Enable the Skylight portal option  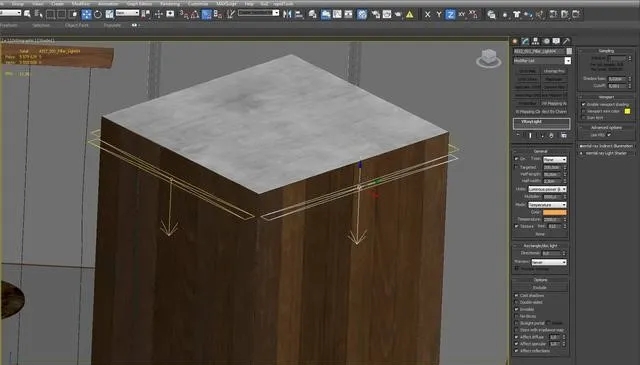(516, 323)
